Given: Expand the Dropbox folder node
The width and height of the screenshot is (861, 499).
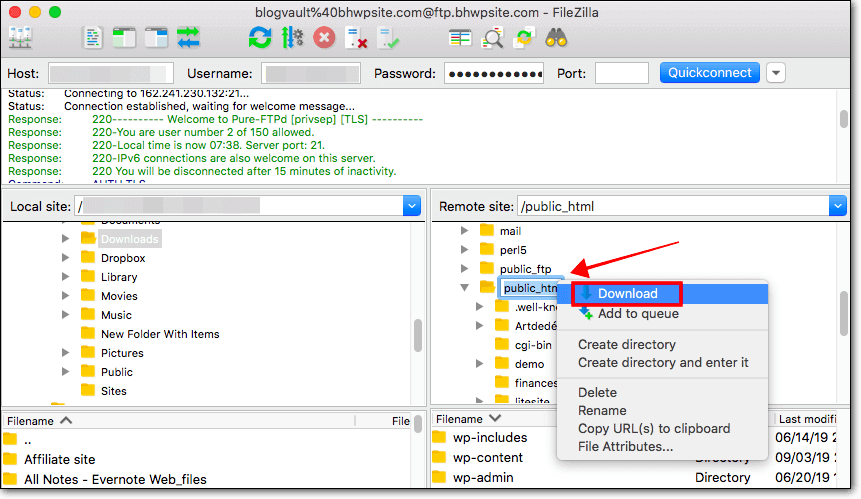Looking at the screenshot, I should pos(66,257).
